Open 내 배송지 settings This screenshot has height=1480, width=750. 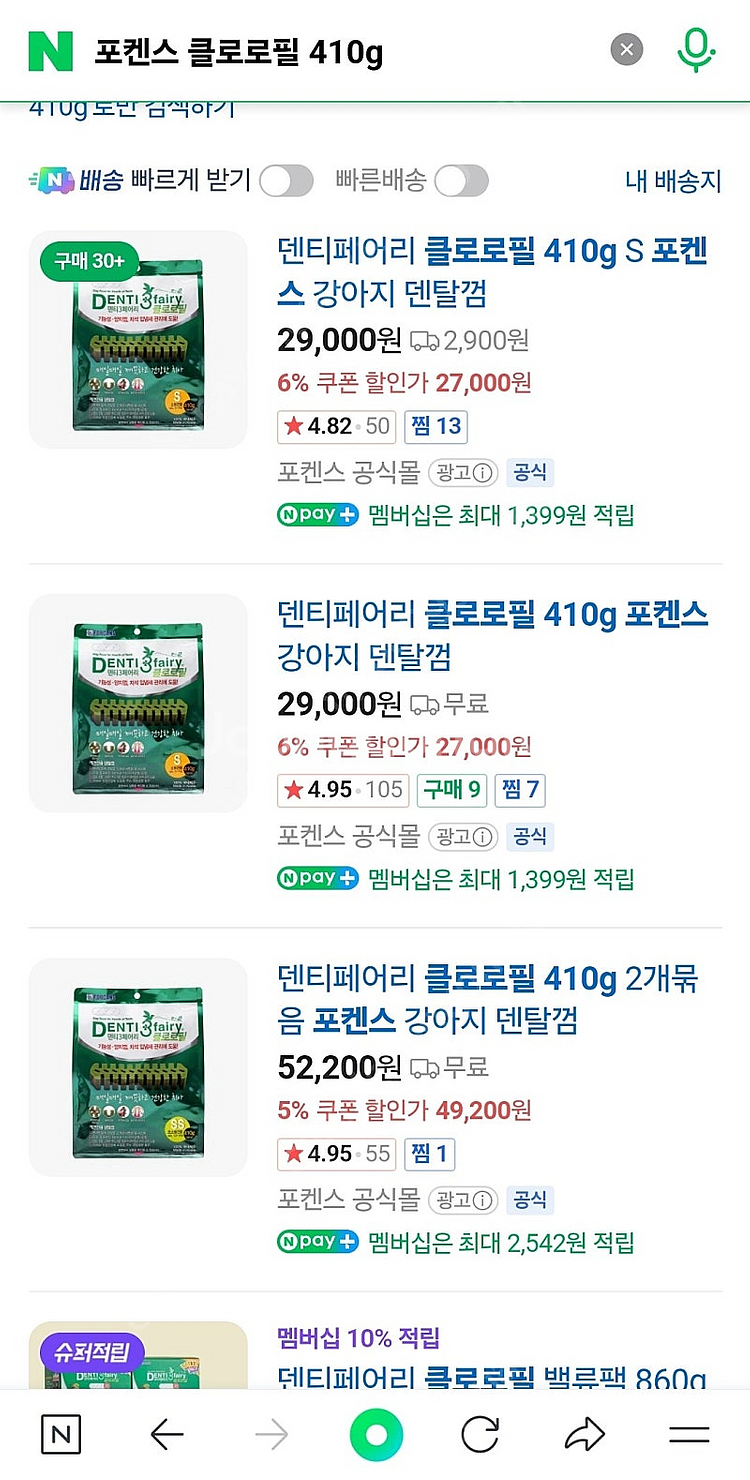pyautogui.click(x=673, y=181)
